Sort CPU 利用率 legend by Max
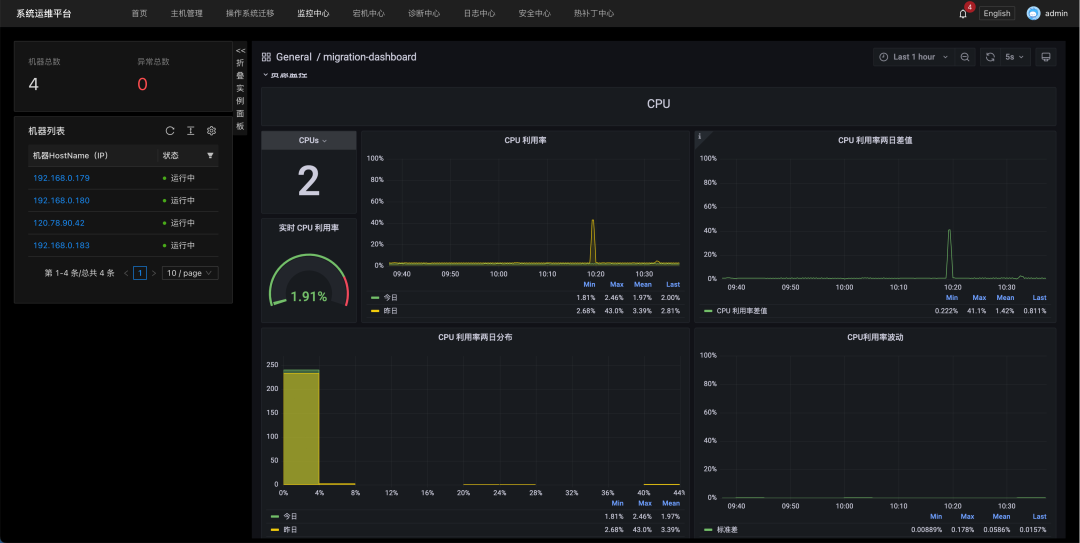The height and width of the screenshot is (543, 1080). point(616,284)
